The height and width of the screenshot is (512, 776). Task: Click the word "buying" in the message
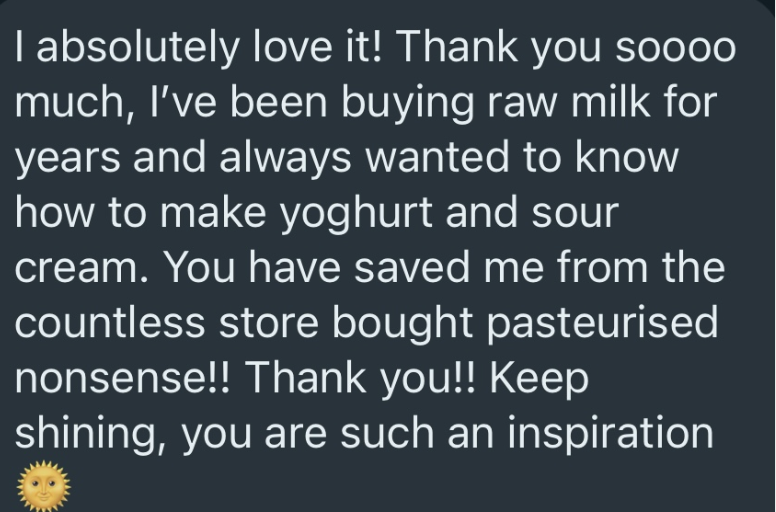(408, 104)
